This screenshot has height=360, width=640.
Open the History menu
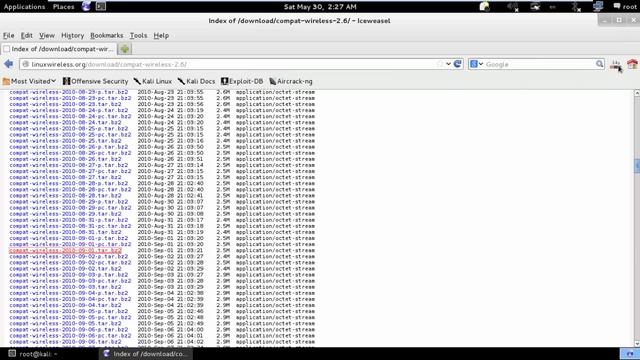click(x=72, y=36)
